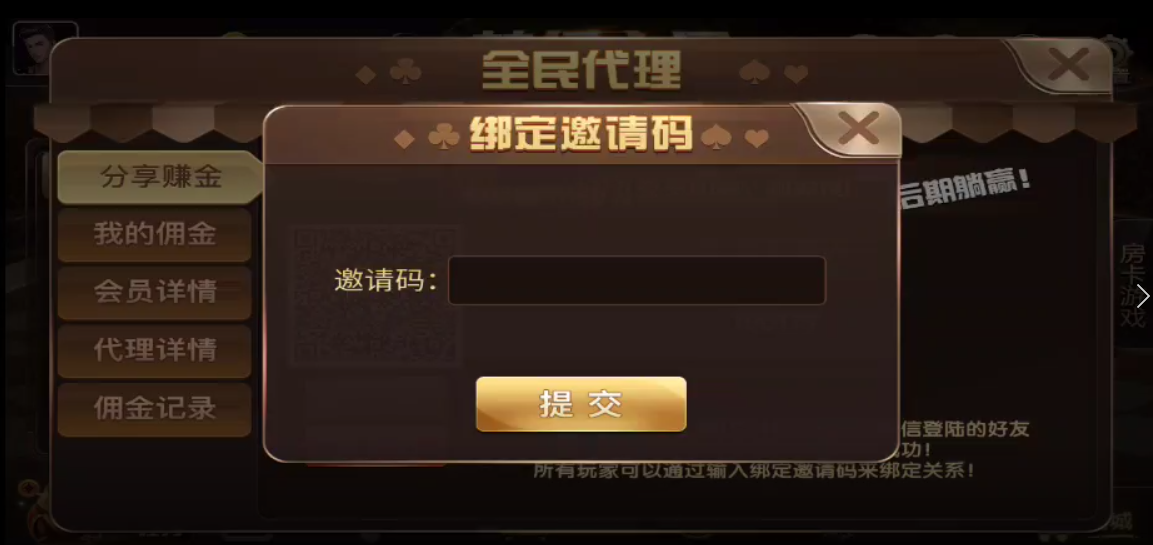Open the 房卡游戏 side tab
The width and height of the screenshot is (1153, 545).
1132,286
